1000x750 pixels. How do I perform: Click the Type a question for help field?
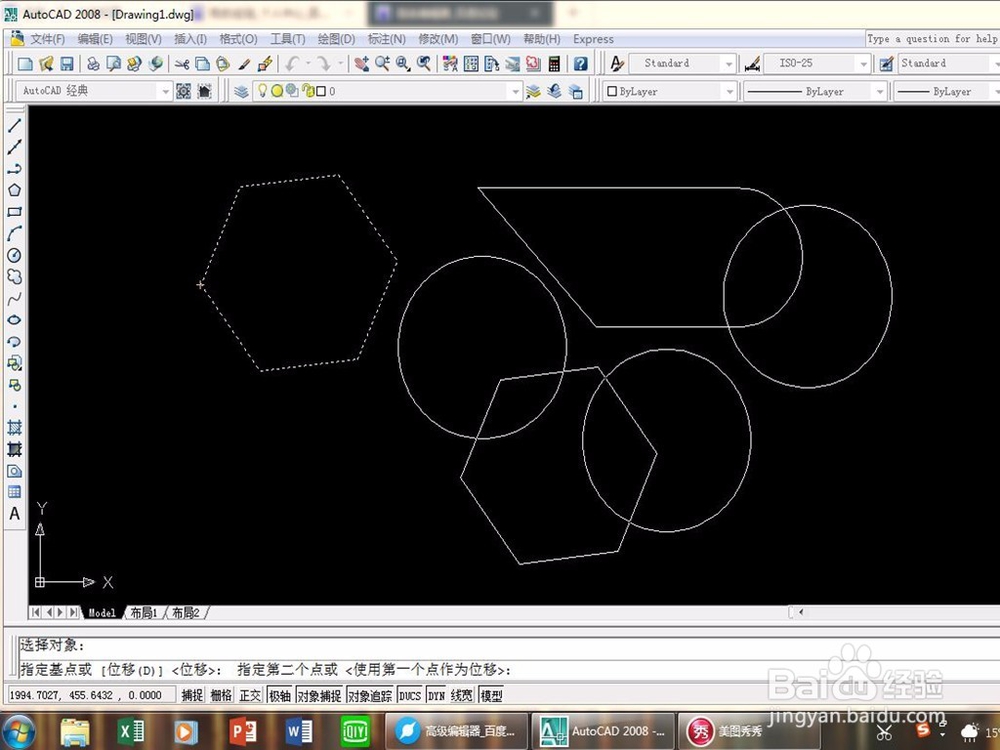coord(932,39)
